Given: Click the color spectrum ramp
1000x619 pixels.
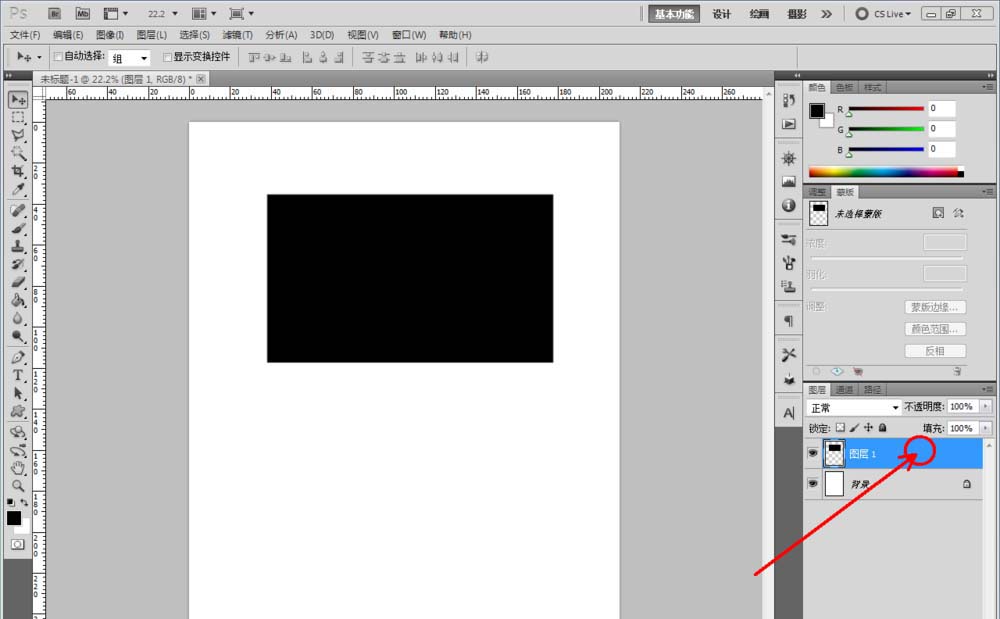Looking at the screenshot, I should (x=886, y=172).
